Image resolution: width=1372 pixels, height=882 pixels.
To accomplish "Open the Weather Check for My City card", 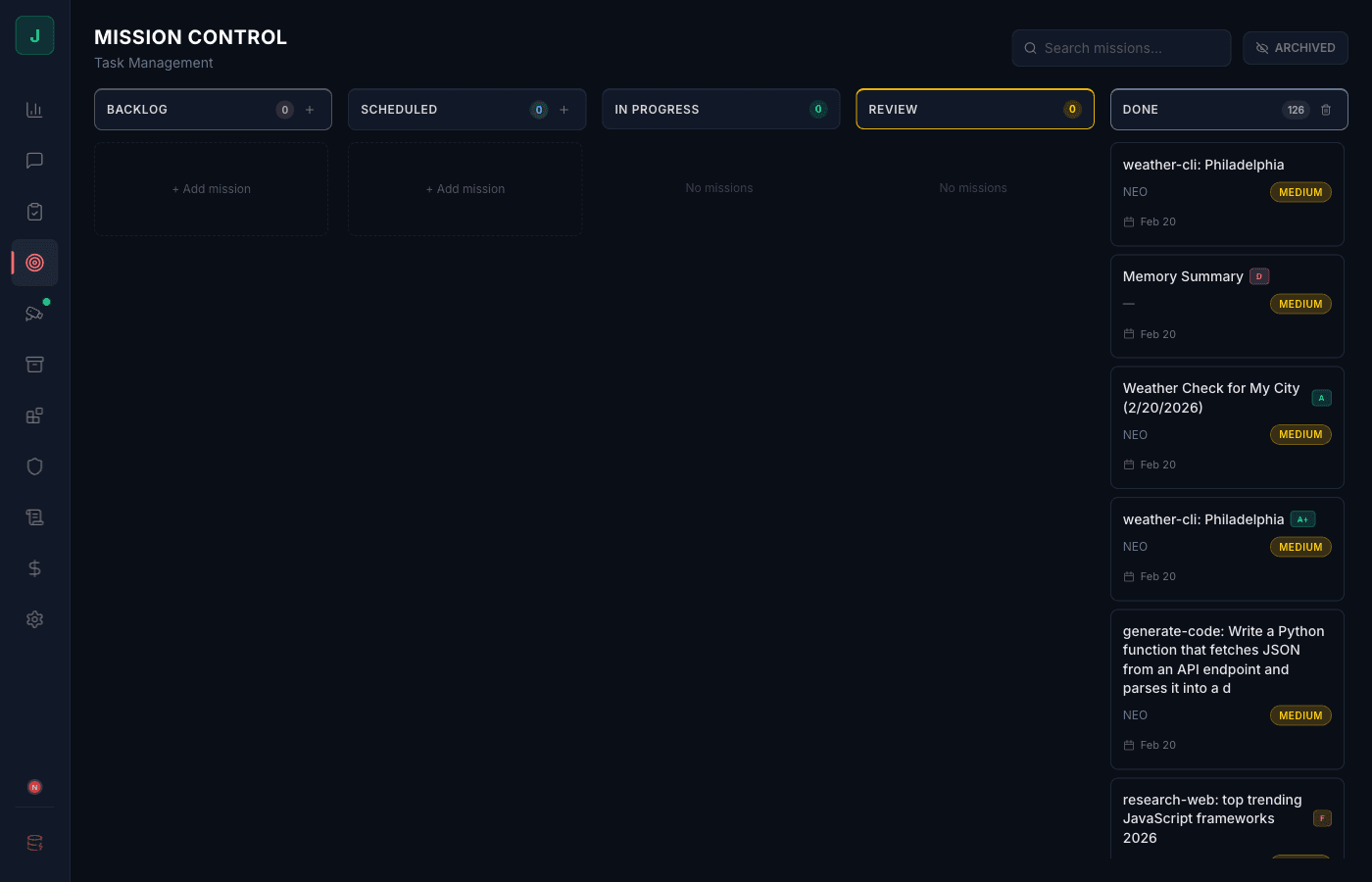I will pos(1226,427).
